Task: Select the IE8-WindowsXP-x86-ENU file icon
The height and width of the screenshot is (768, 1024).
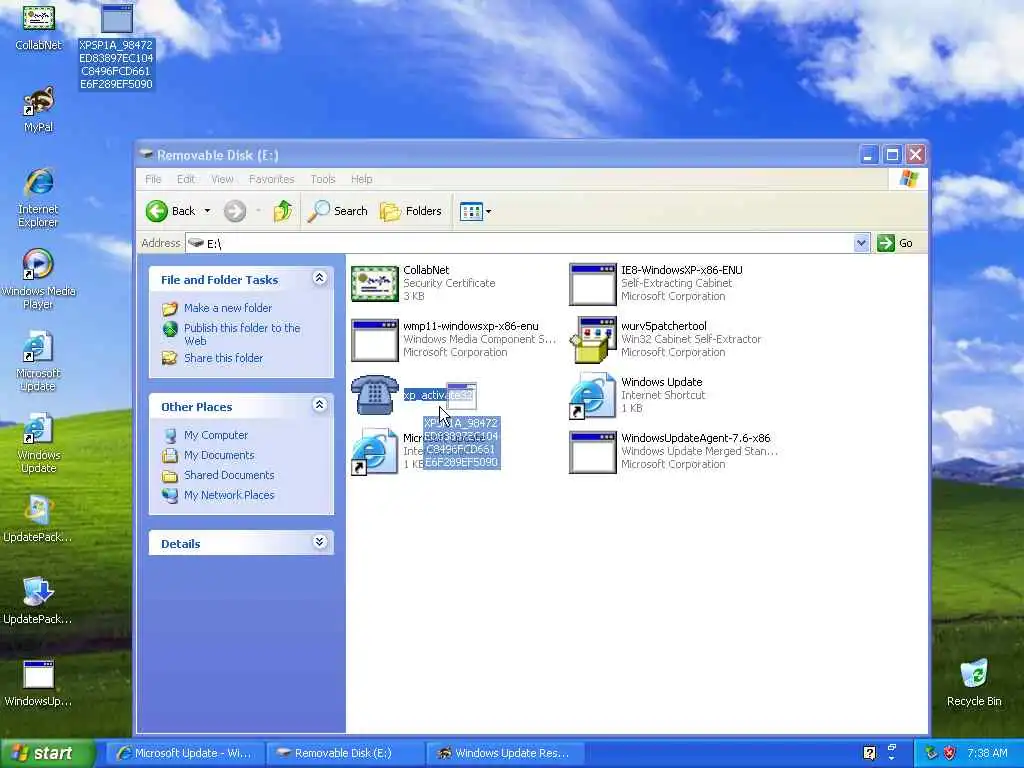Action: (592, 284)
